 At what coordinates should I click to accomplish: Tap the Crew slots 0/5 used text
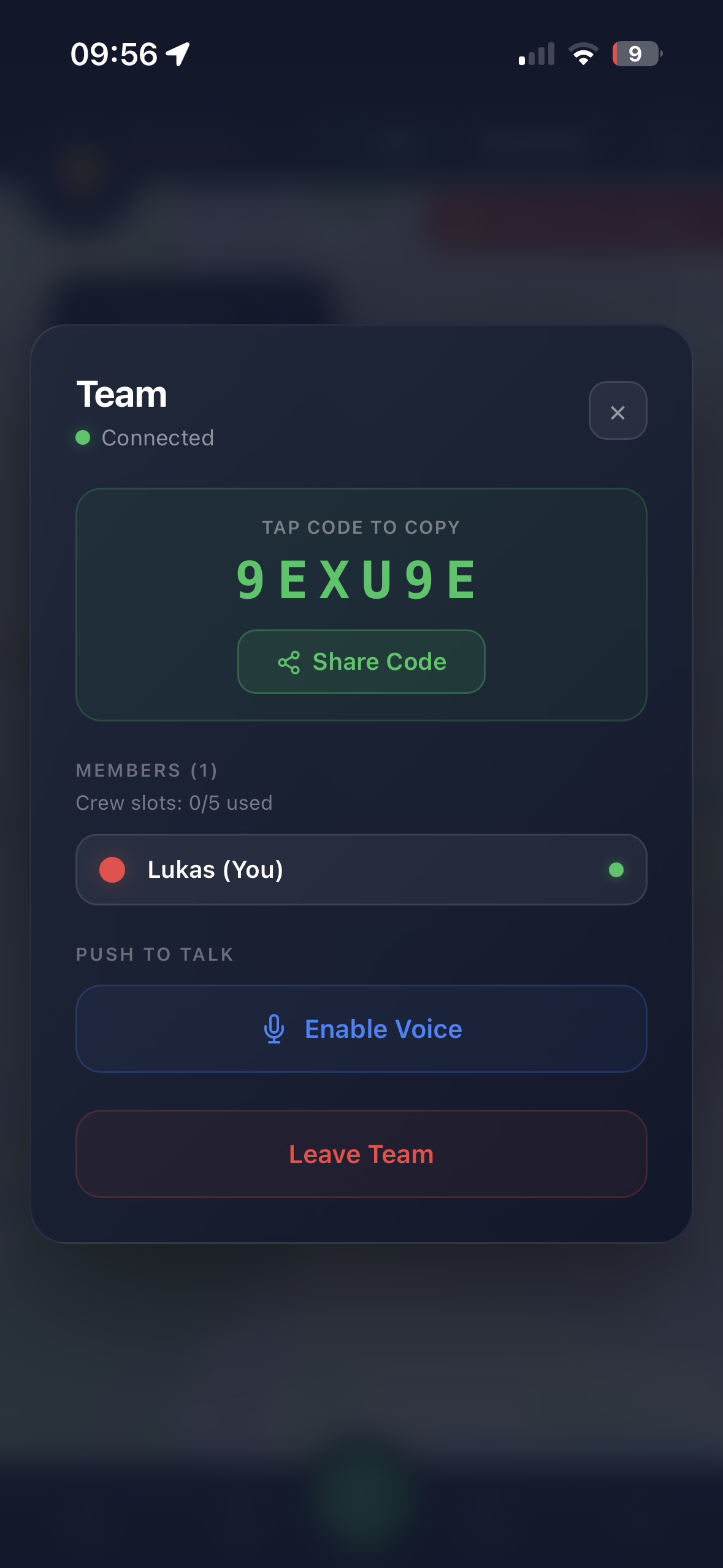click(x=174, y=803)
